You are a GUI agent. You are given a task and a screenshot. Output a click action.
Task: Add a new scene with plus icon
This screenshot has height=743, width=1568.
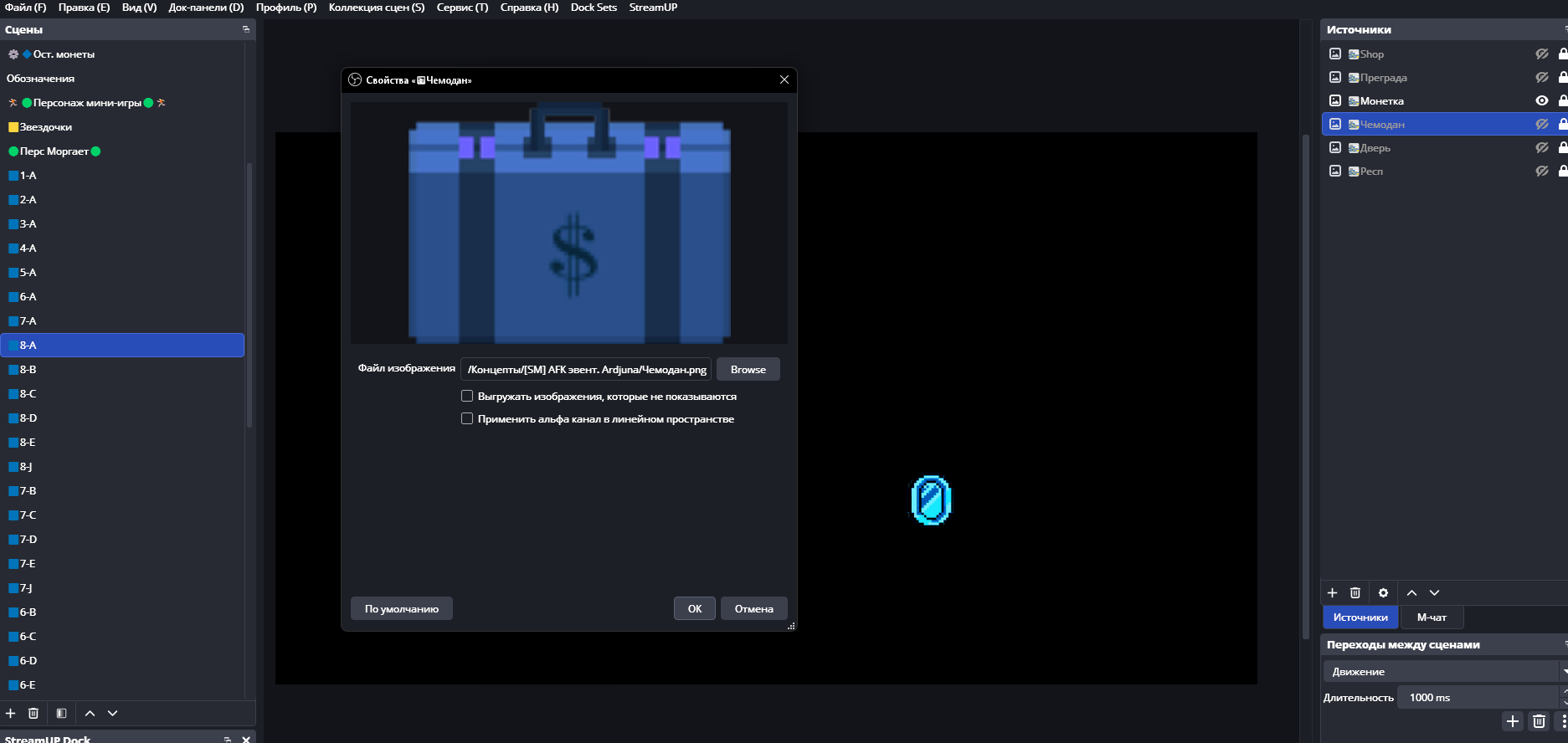pos(11,713)
